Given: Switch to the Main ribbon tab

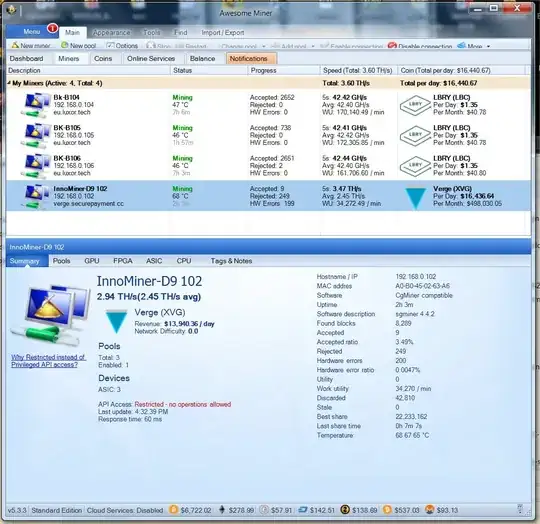Looking at the screenshot, I should pyautogui.click(x=72, y=32).
